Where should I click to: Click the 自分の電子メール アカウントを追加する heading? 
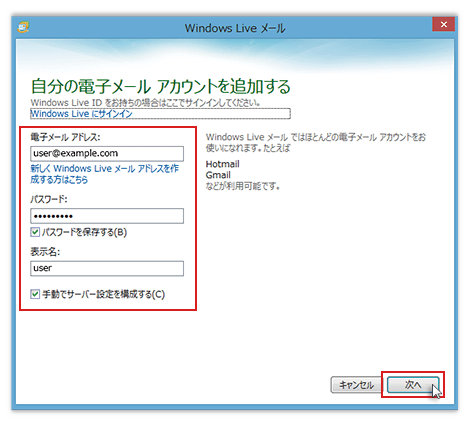(x=161, y=87)
